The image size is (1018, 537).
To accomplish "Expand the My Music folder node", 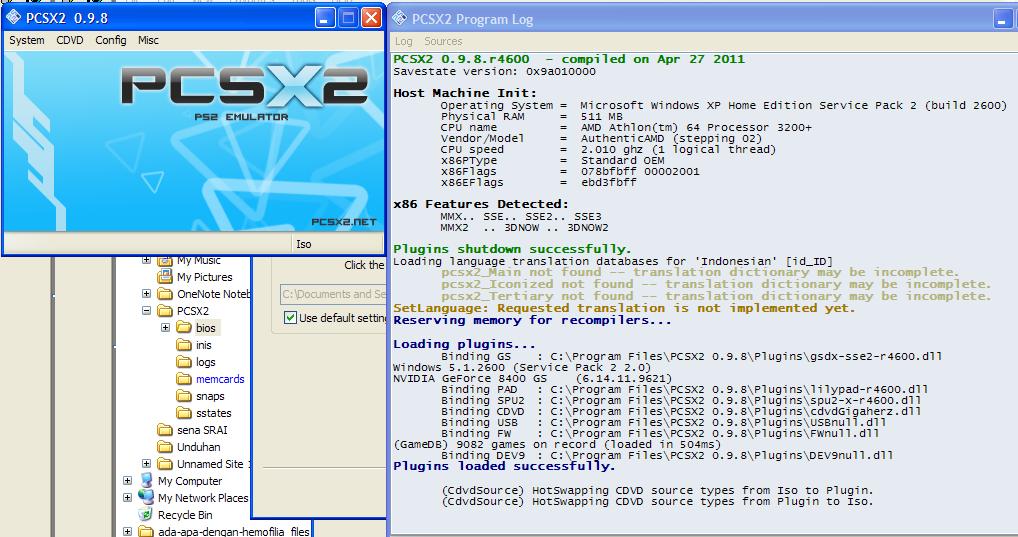I will [x=147, y=260].
